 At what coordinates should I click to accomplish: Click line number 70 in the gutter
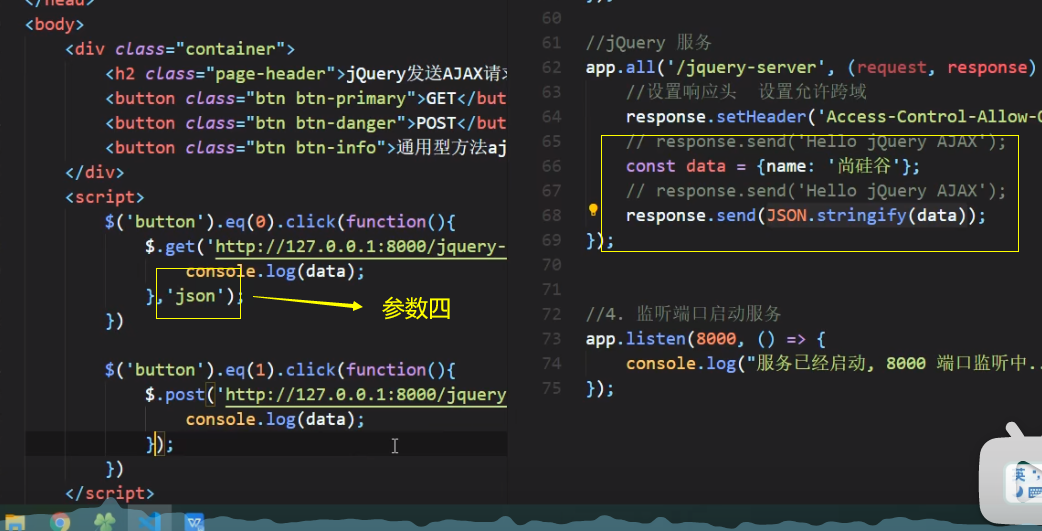point(551,265)
